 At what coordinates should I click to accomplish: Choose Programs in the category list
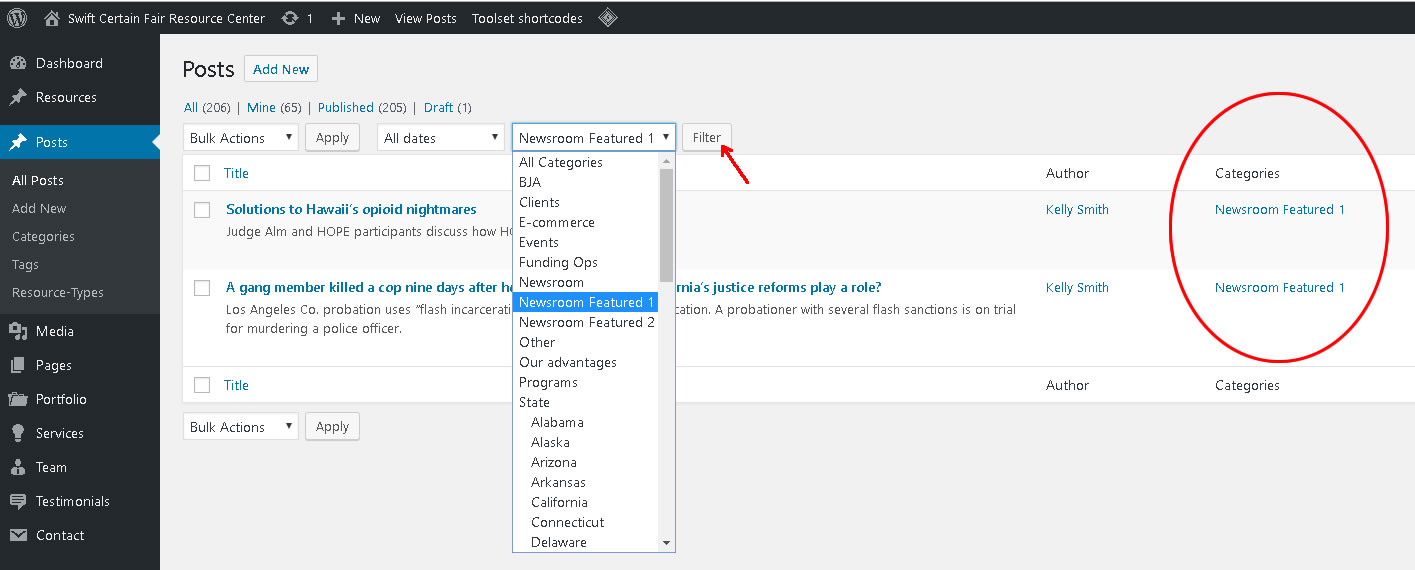pyautogui.click(x=585, y=382)
